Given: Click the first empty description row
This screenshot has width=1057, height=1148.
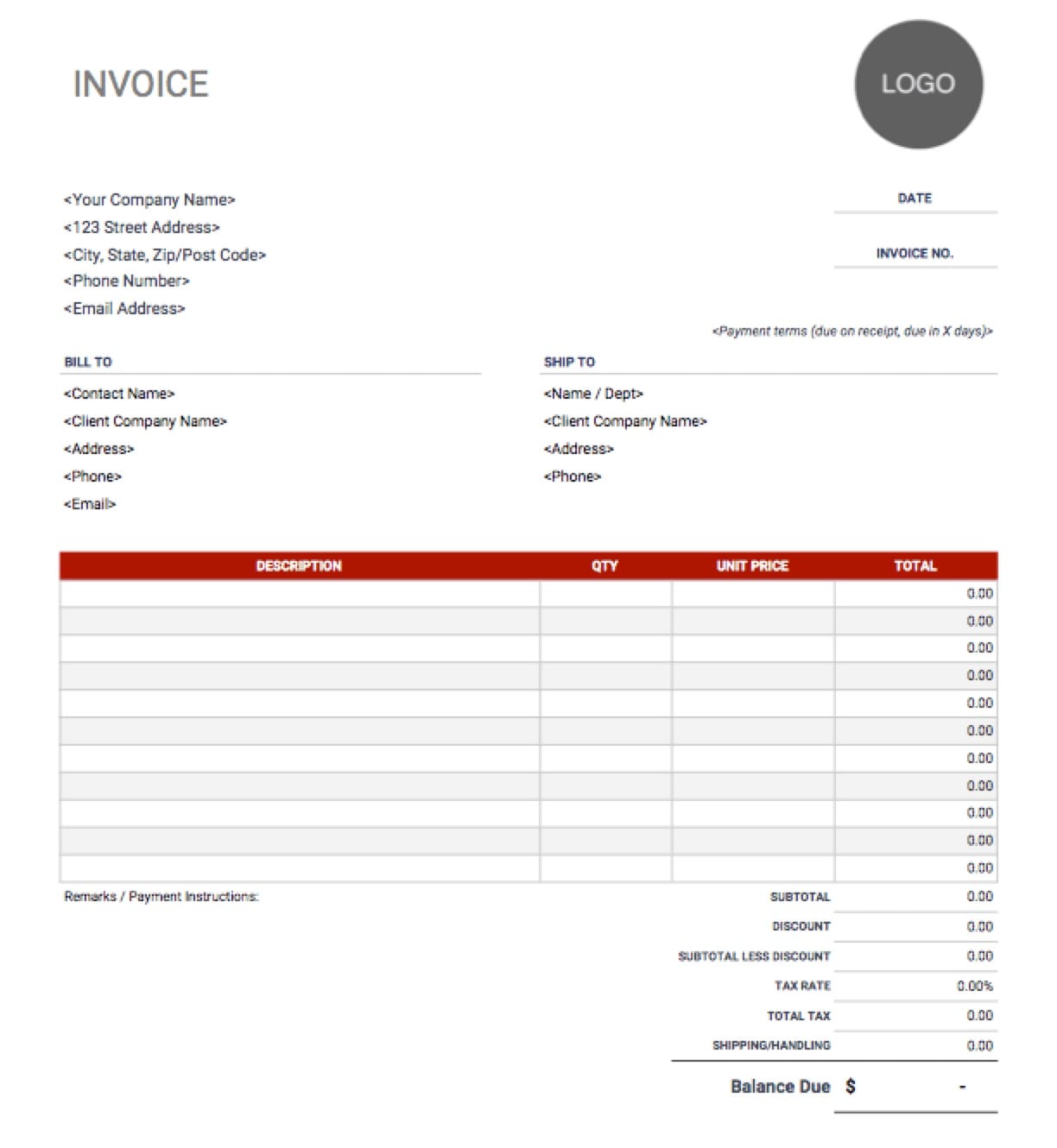Looking at the screenshot, I should (298, 592).
